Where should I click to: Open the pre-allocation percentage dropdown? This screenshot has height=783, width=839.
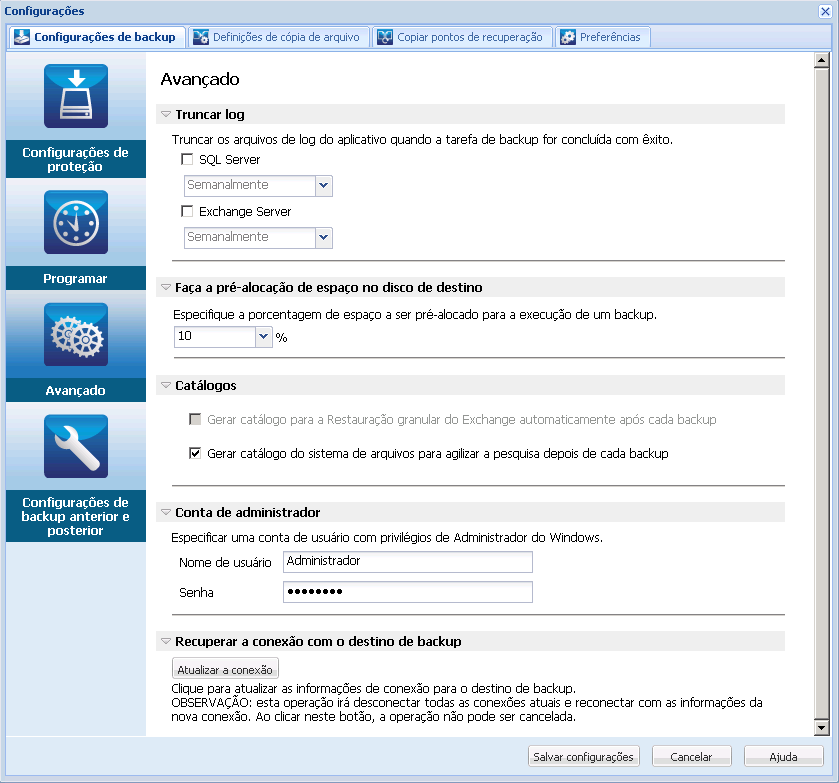tap(262, 337)
